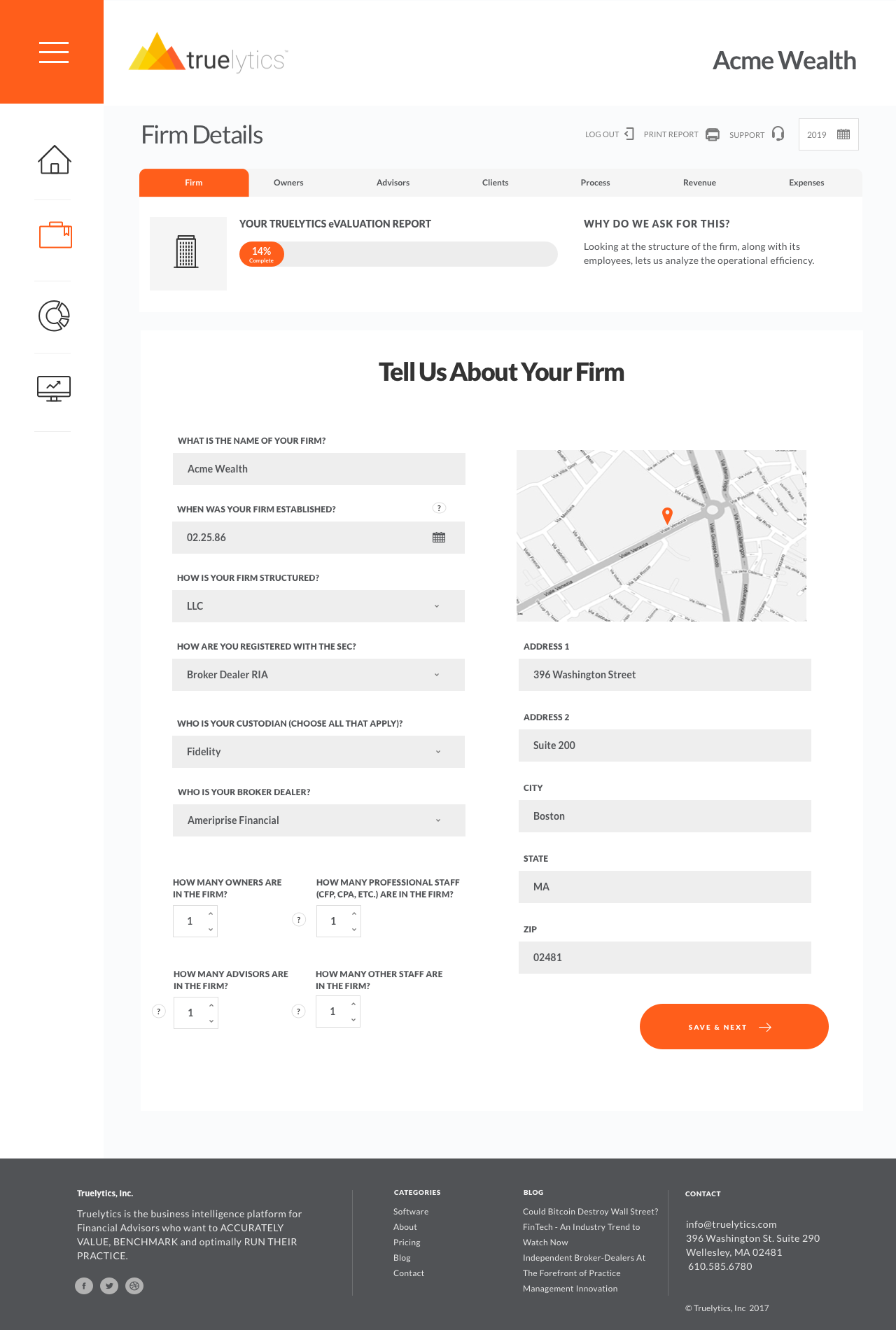
Task: Go to home via house icon
Action: point(54,160)
